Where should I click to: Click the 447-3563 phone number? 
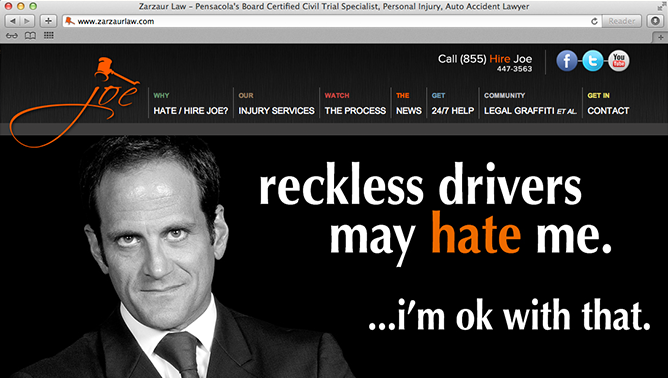[x=514, y=69]
